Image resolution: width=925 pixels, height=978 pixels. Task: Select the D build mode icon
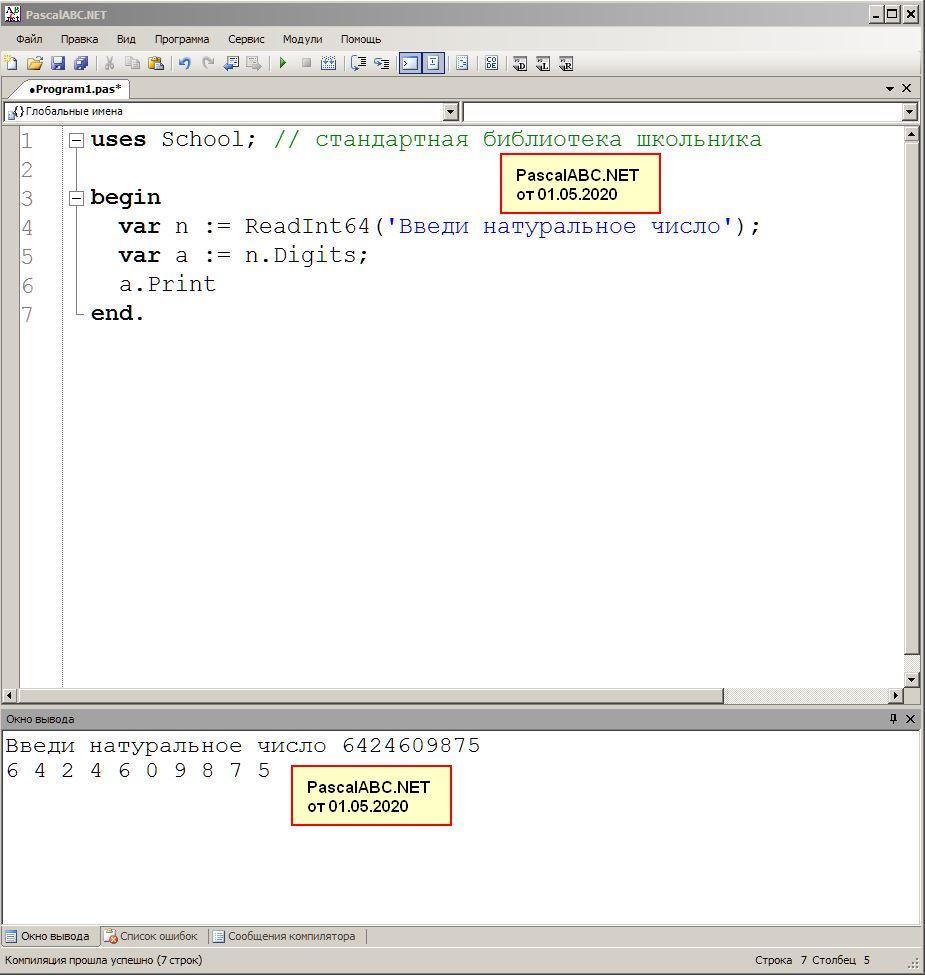pos(520,63)
